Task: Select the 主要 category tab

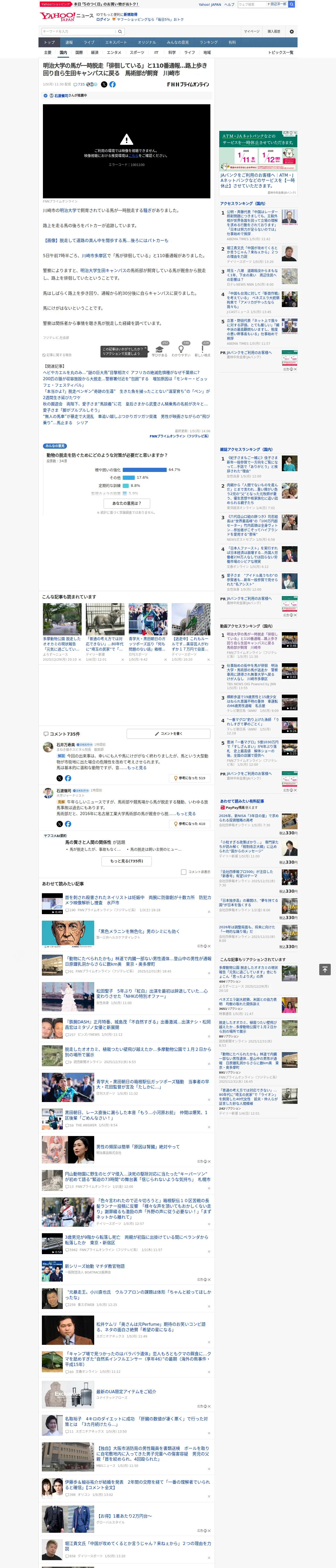Action: 48,52
